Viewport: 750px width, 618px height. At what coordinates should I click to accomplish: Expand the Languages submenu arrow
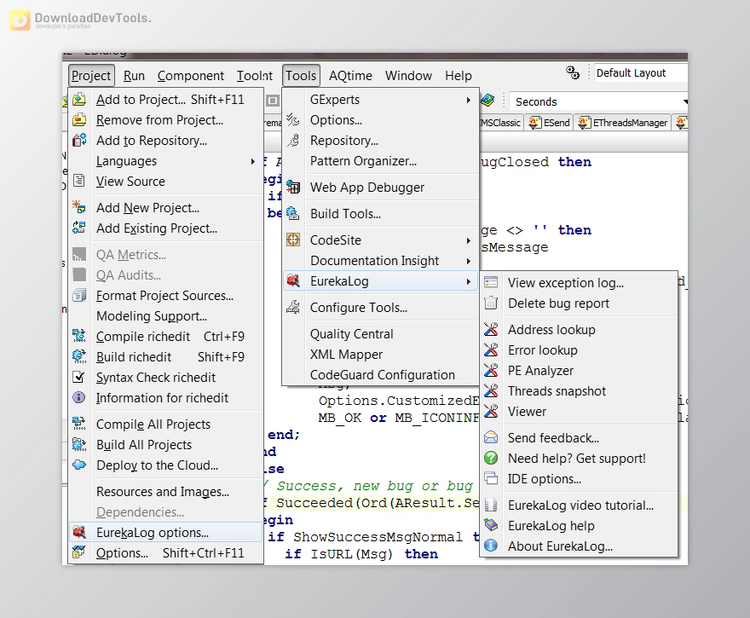pyautogui.click(x=253, y=161)
